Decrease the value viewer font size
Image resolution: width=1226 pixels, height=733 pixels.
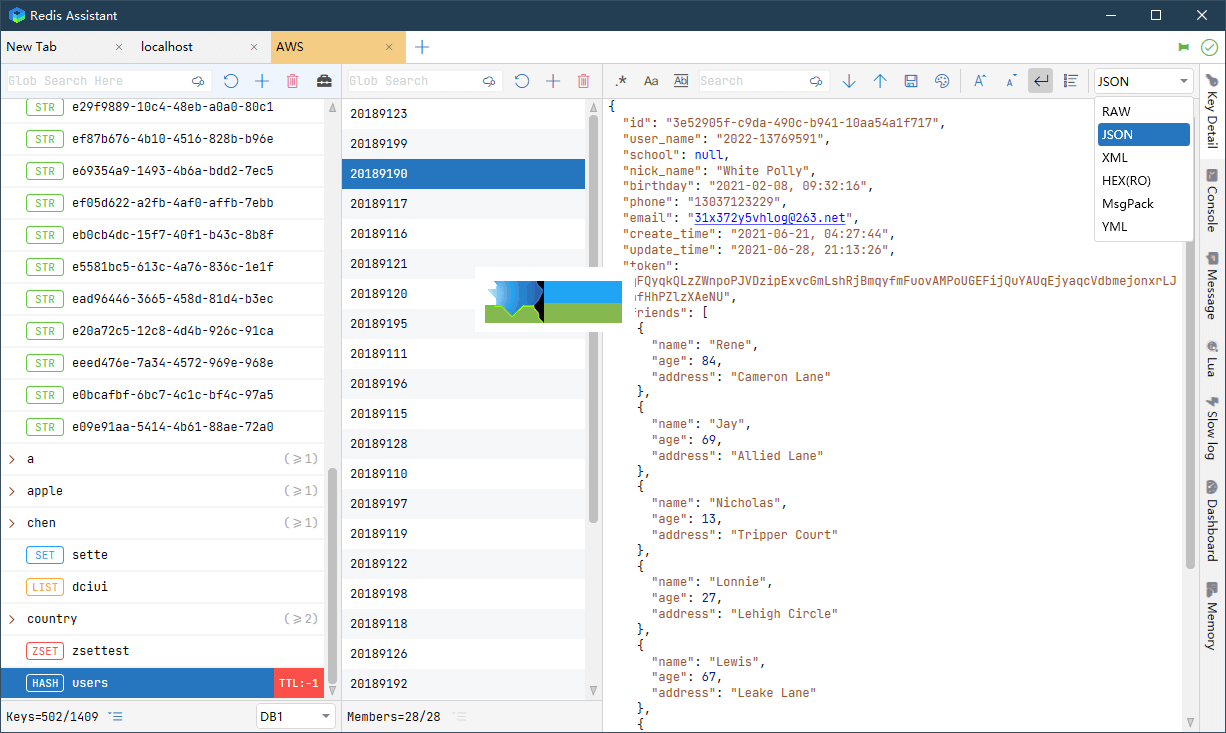point(1011,81)
